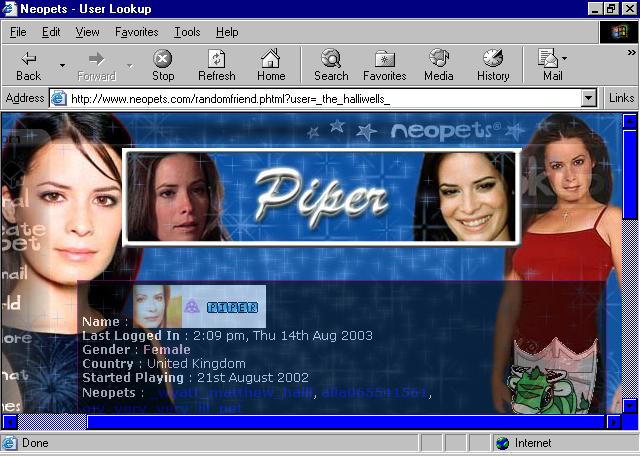The image size is (640, 456).
Task: Click the Piper banner image
Action: 321,196
